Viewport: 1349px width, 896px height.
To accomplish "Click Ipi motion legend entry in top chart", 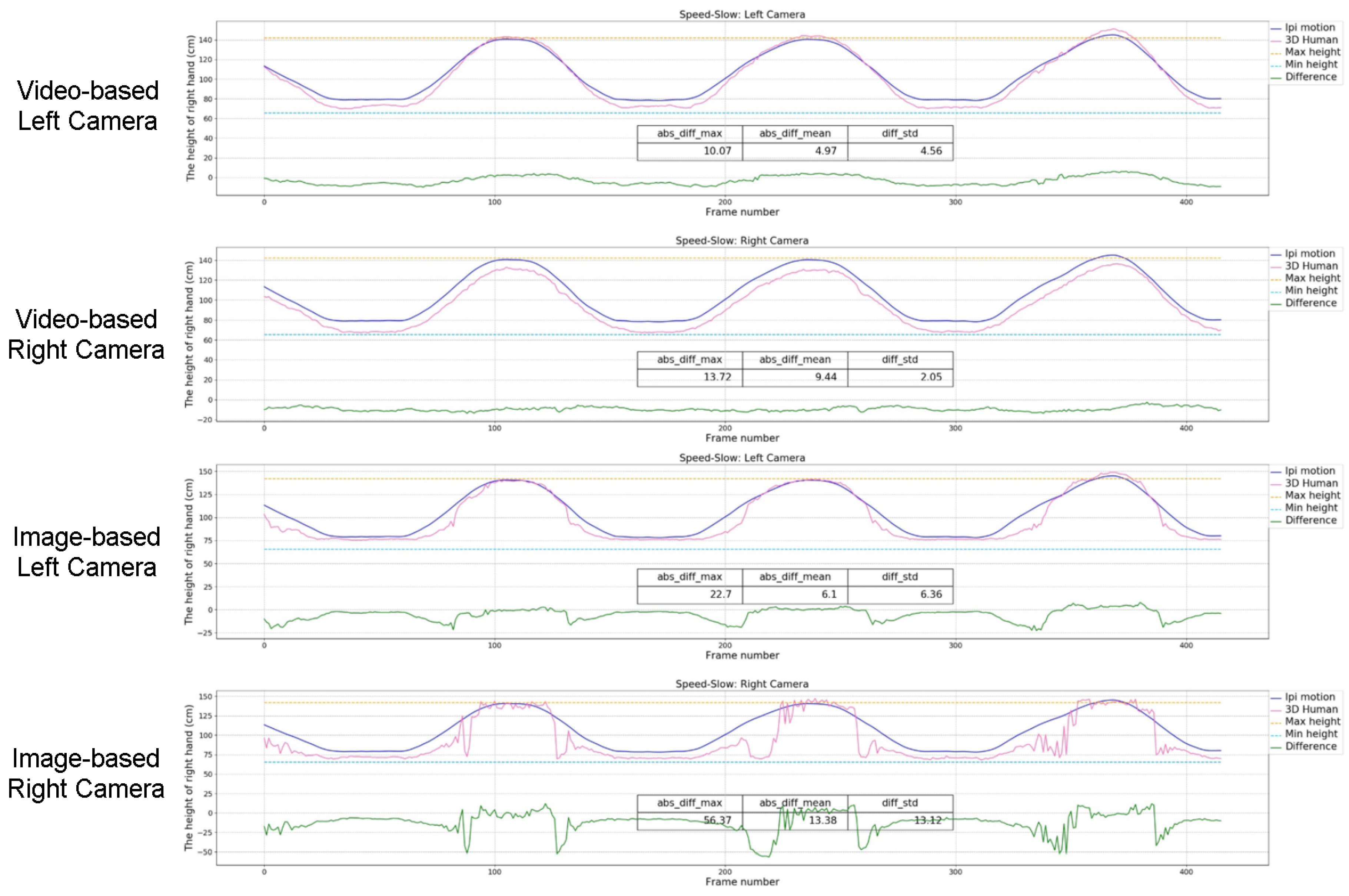I will (x=1309, y=27).
